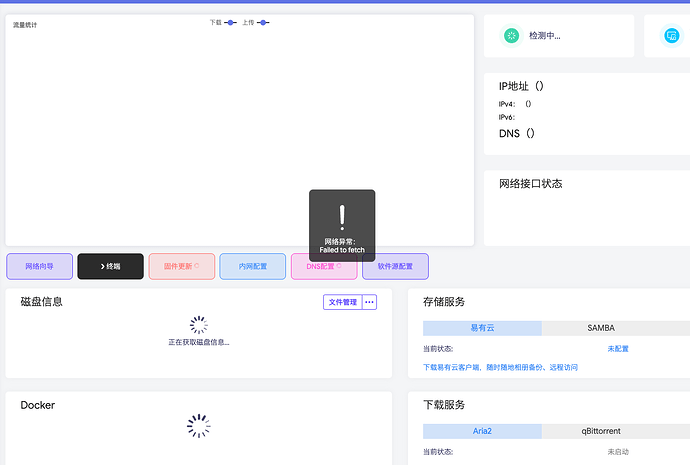Select the Aria2 download service tab

pyautogui.click(x=482, y=431)
